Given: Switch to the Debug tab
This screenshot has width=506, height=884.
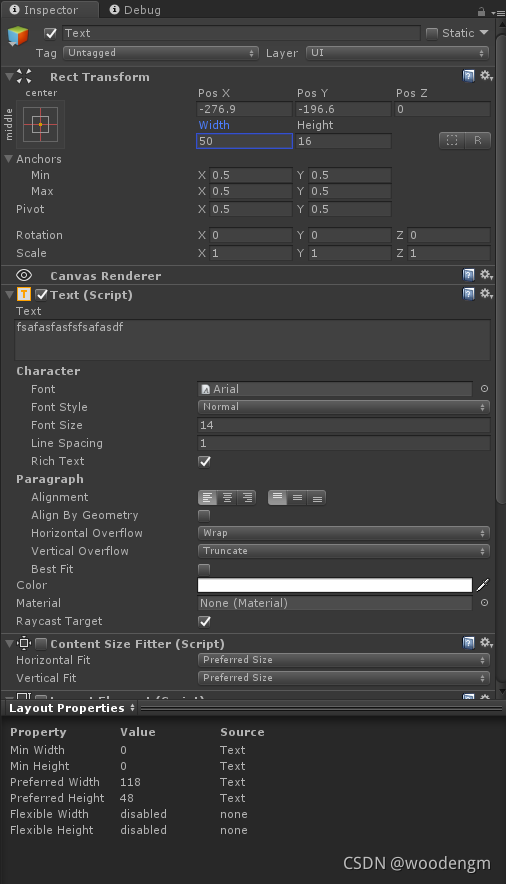Looking at the screenshot, I should pos(135,10).
